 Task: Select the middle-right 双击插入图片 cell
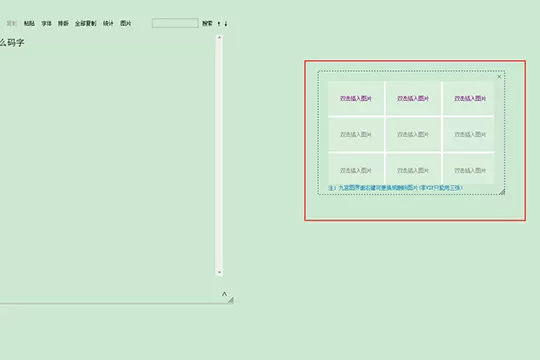[x=469, y=134]
